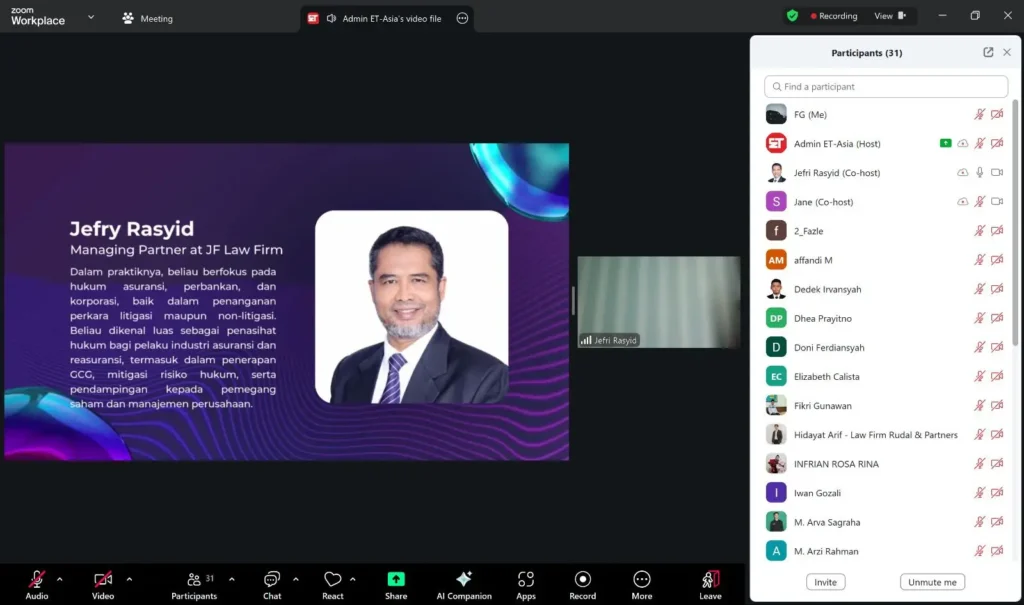The image size is (1024, 605).
Task: Click the React heart icon
Action: tap(333, 580)
